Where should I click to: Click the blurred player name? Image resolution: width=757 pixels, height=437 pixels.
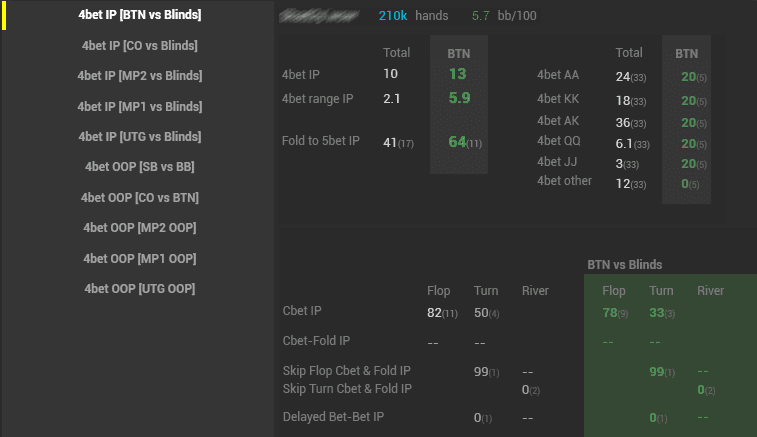pyautogui.click(x=319, y=16)
